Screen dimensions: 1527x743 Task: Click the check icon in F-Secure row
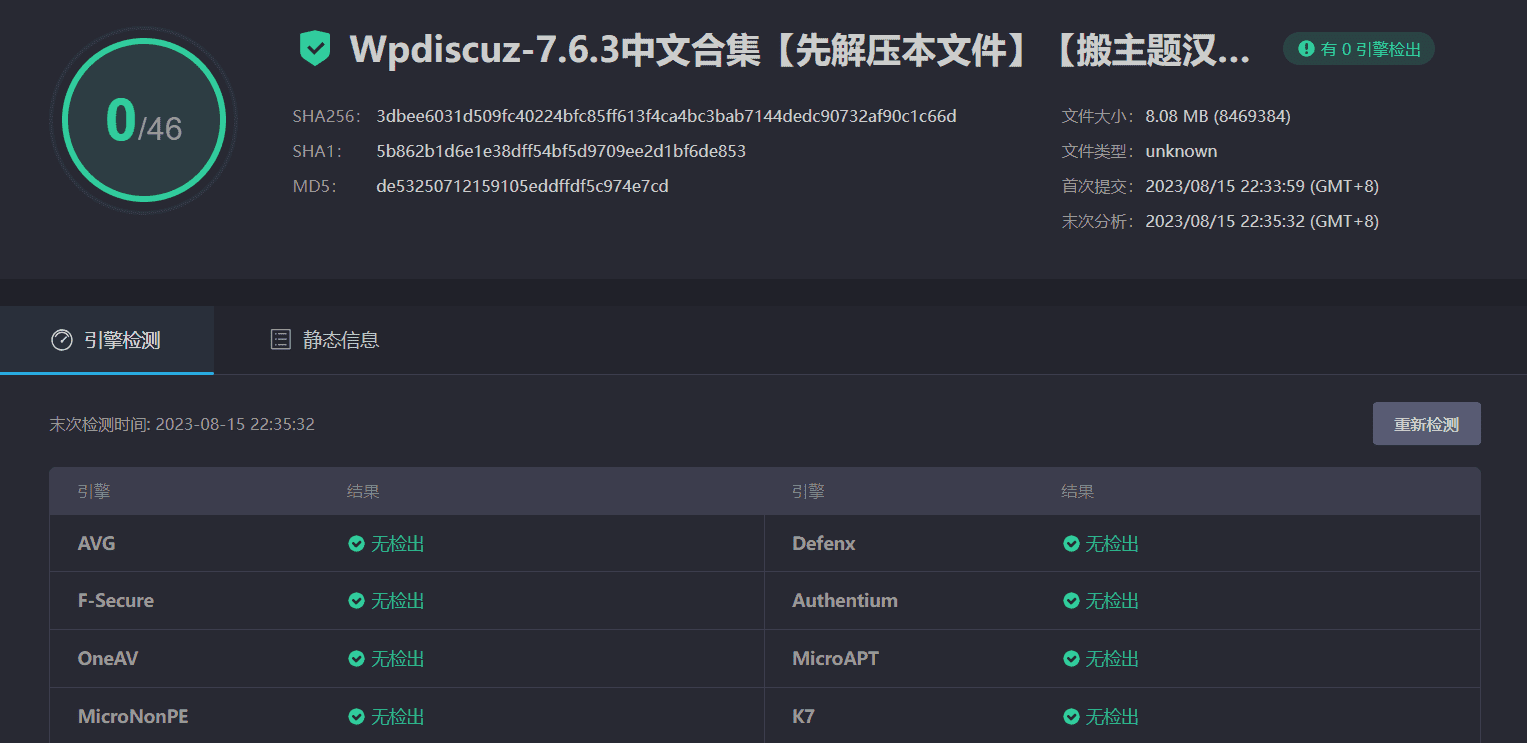pos(356,601)
